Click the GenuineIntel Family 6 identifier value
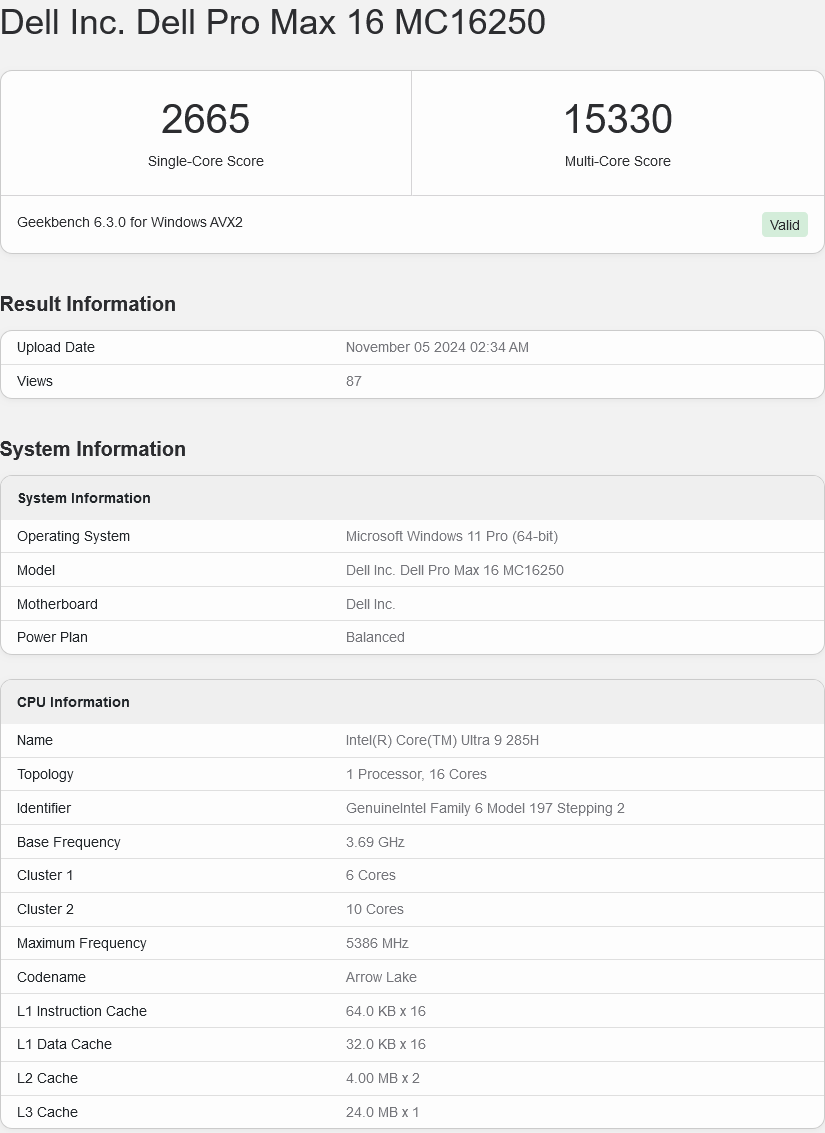This screenshot has height=1133, width=825. click(485, 808)
